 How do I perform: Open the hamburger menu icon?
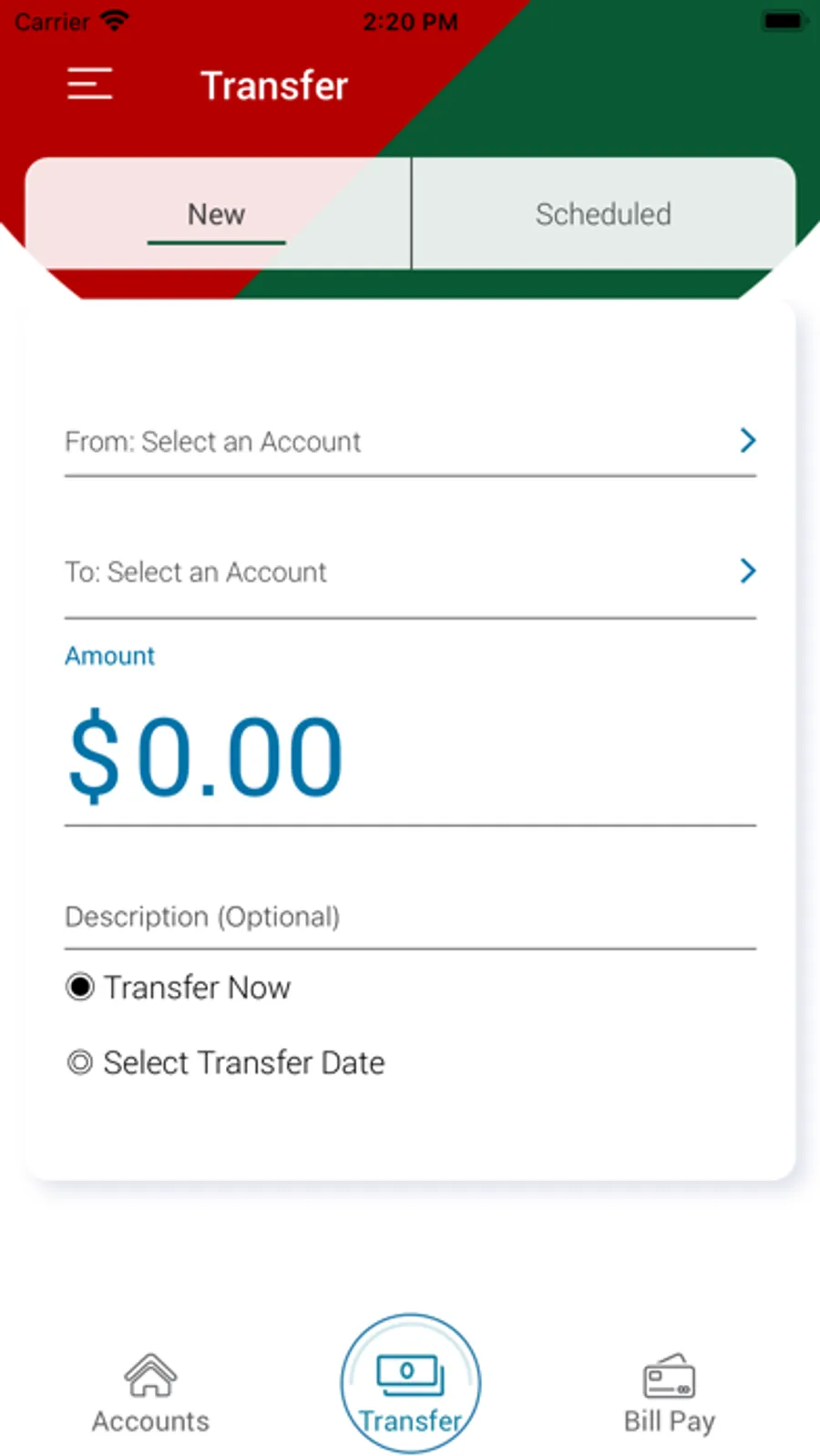point(89,84)
